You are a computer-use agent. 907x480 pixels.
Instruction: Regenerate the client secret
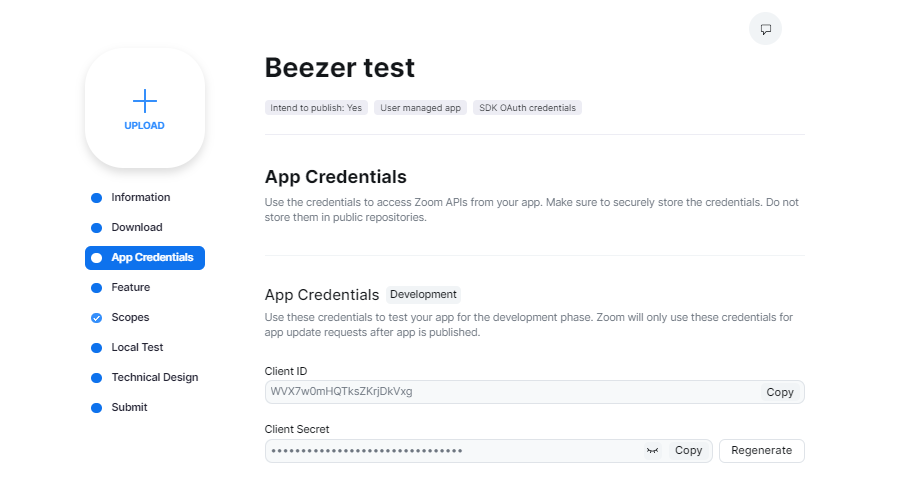761,451
